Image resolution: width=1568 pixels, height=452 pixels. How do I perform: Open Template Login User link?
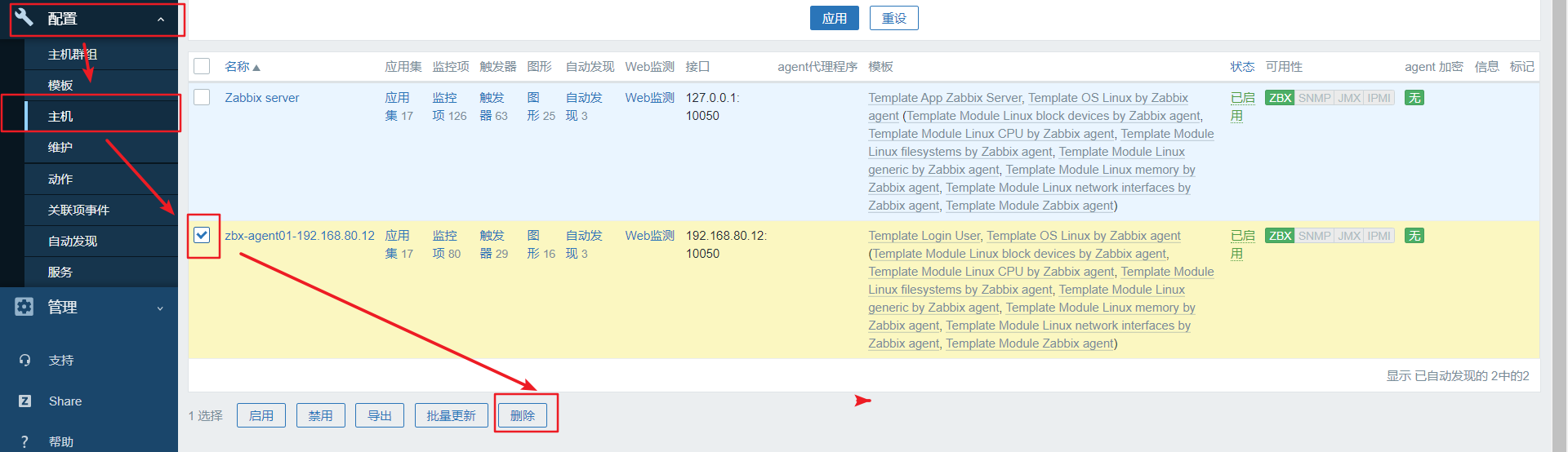(924, 236)
